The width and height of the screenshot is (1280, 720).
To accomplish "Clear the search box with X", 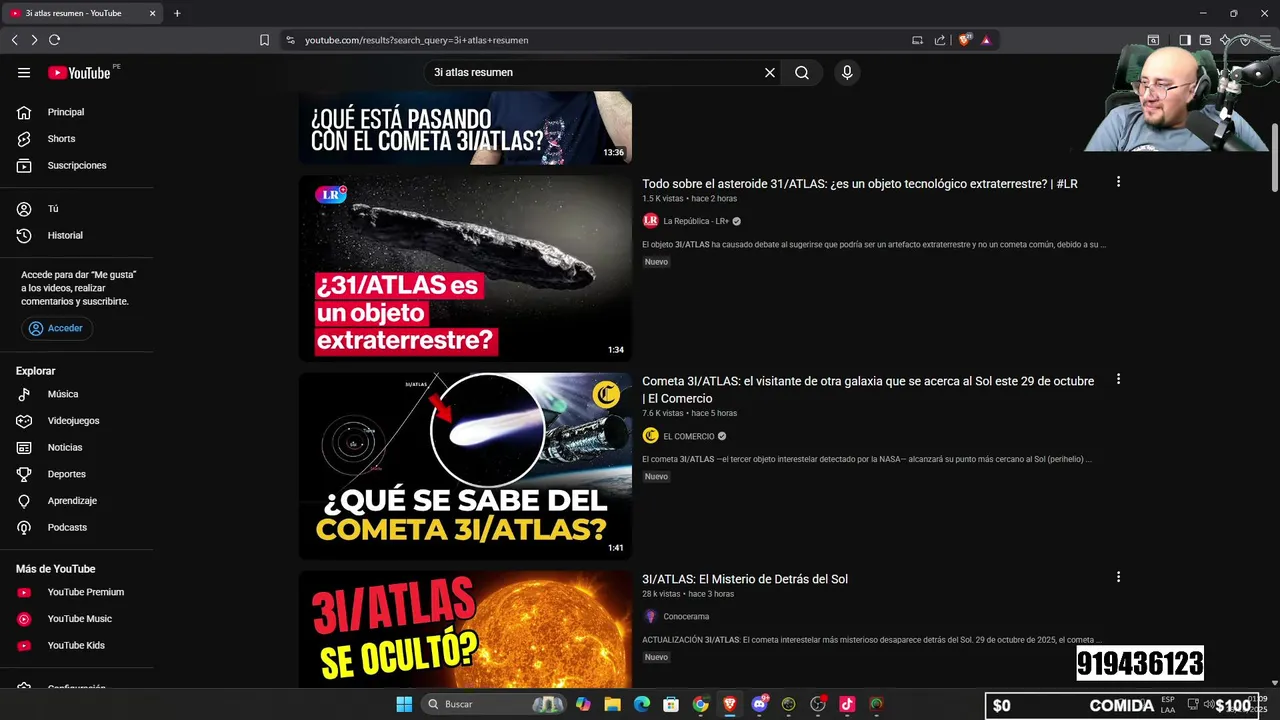I will click(770, 72).
